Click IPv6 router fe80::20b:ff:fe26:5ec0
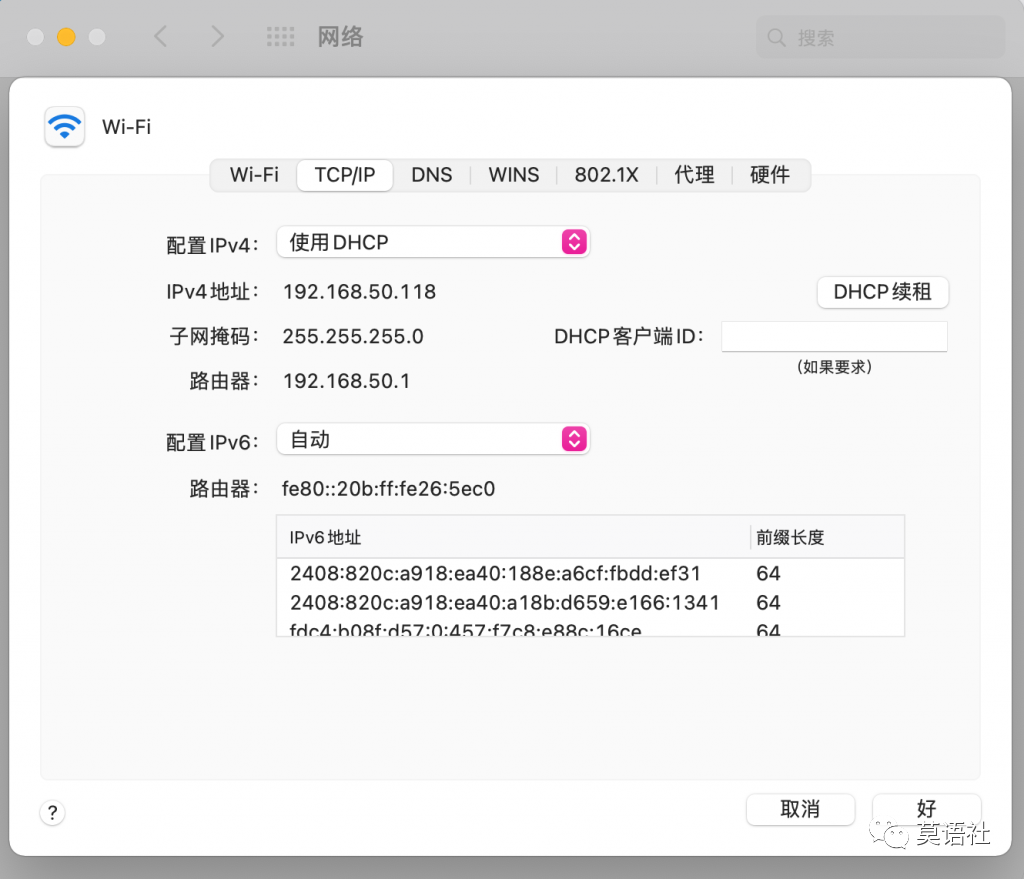 coord(389,488)
